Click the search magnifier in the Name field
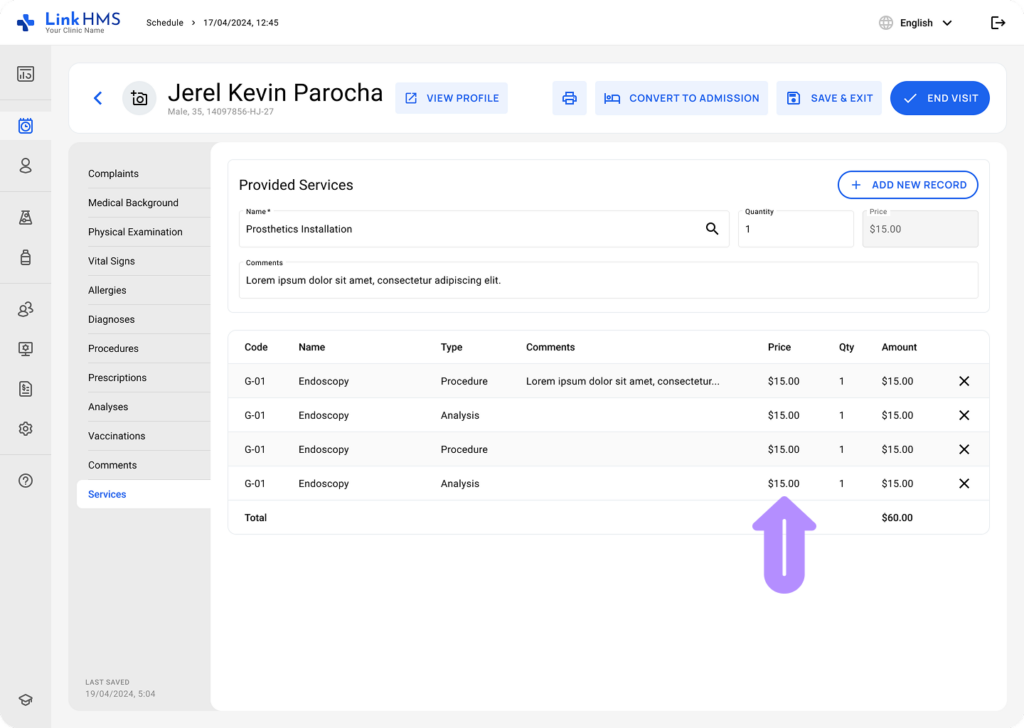The width and height of the screenshot is (1024, 728). (x=712, y=229)
